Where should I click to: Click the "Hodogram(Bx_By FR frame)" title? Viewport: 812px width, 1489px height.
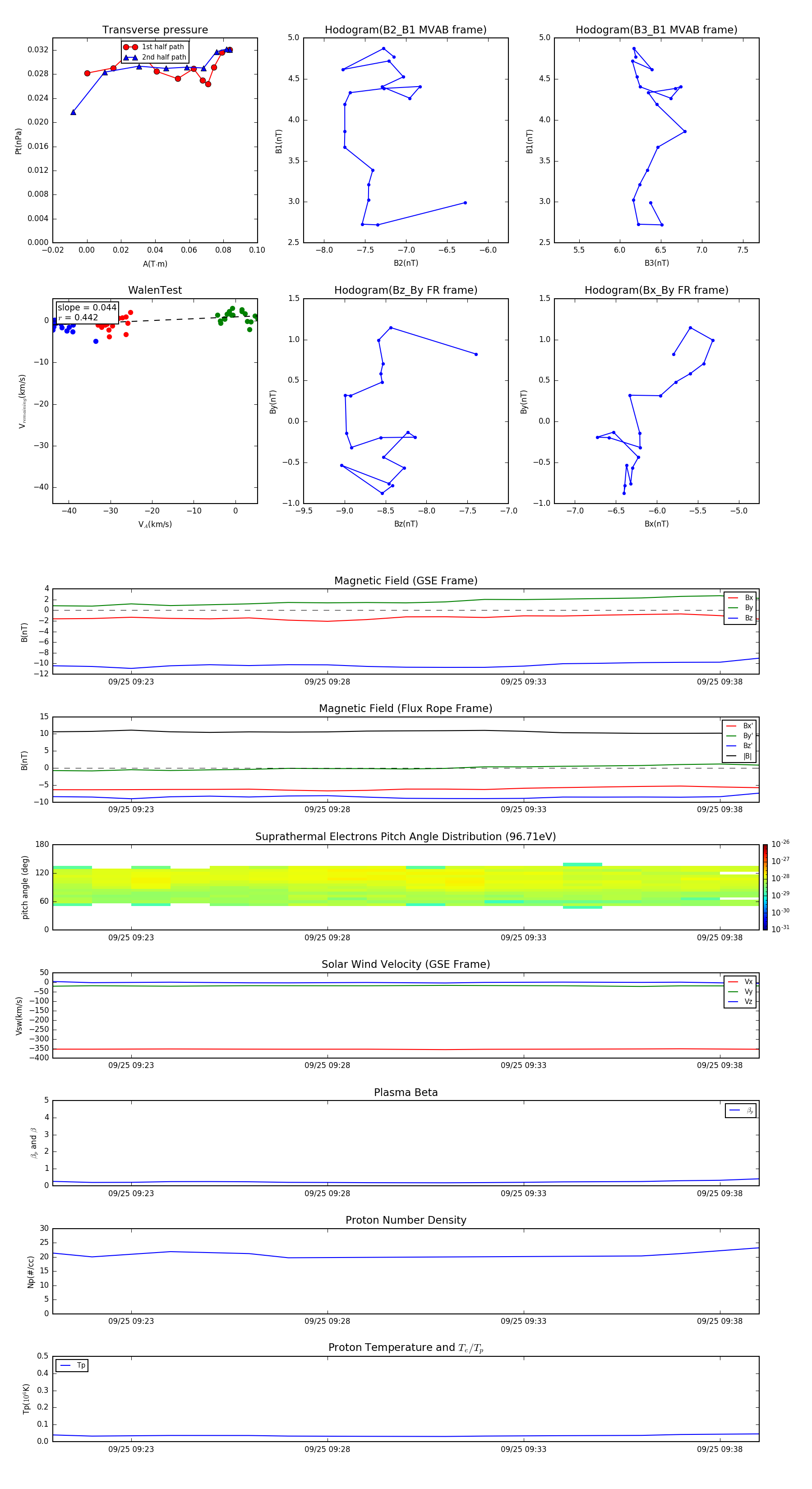click(x=656, y=290)
